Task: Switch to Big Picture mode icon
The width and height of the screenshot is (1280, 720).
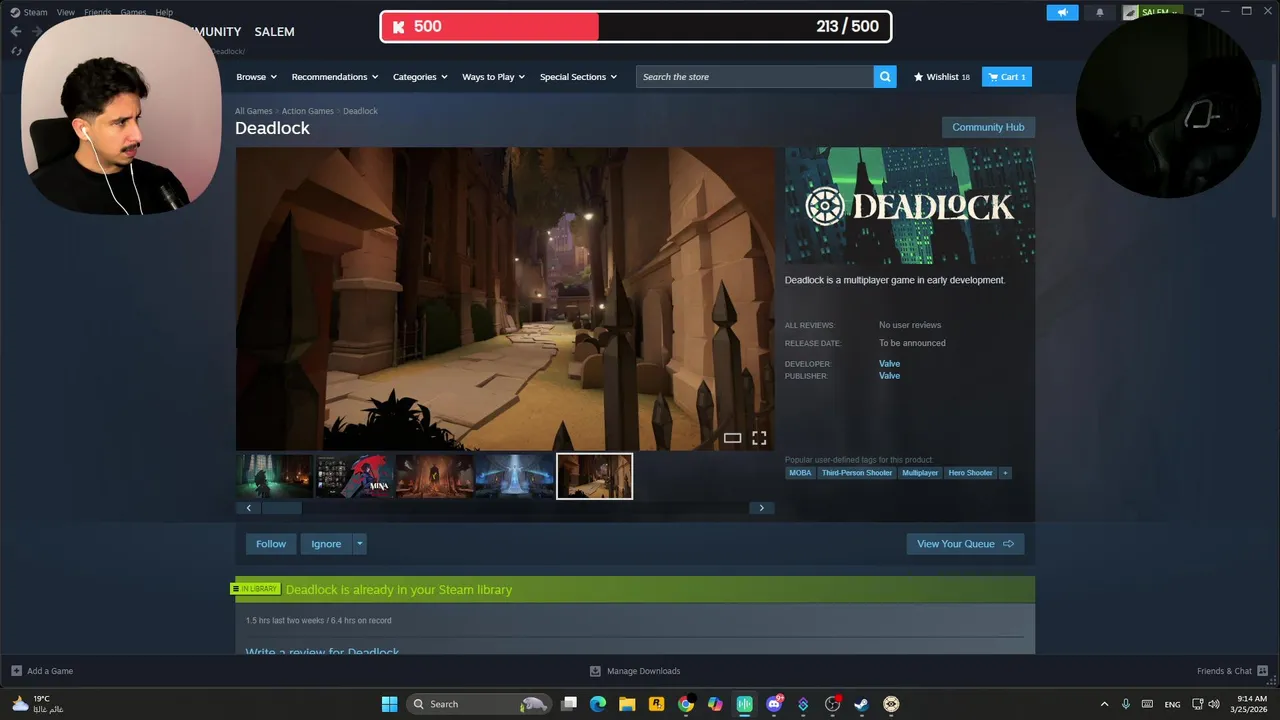Action: (x=1200, y=12)
